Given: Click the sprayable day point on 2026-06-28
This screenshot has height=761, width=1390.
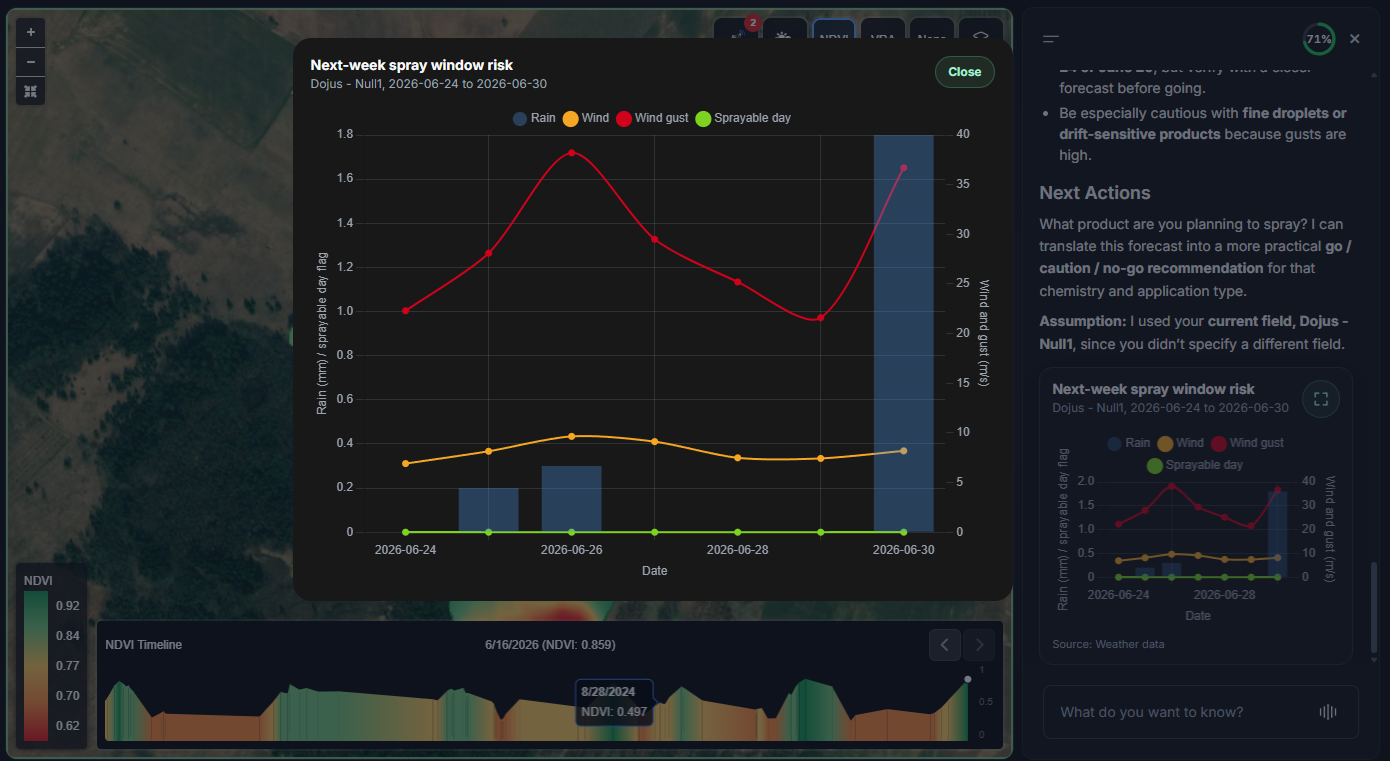Looking at the screenshot, I should point(738,532).
